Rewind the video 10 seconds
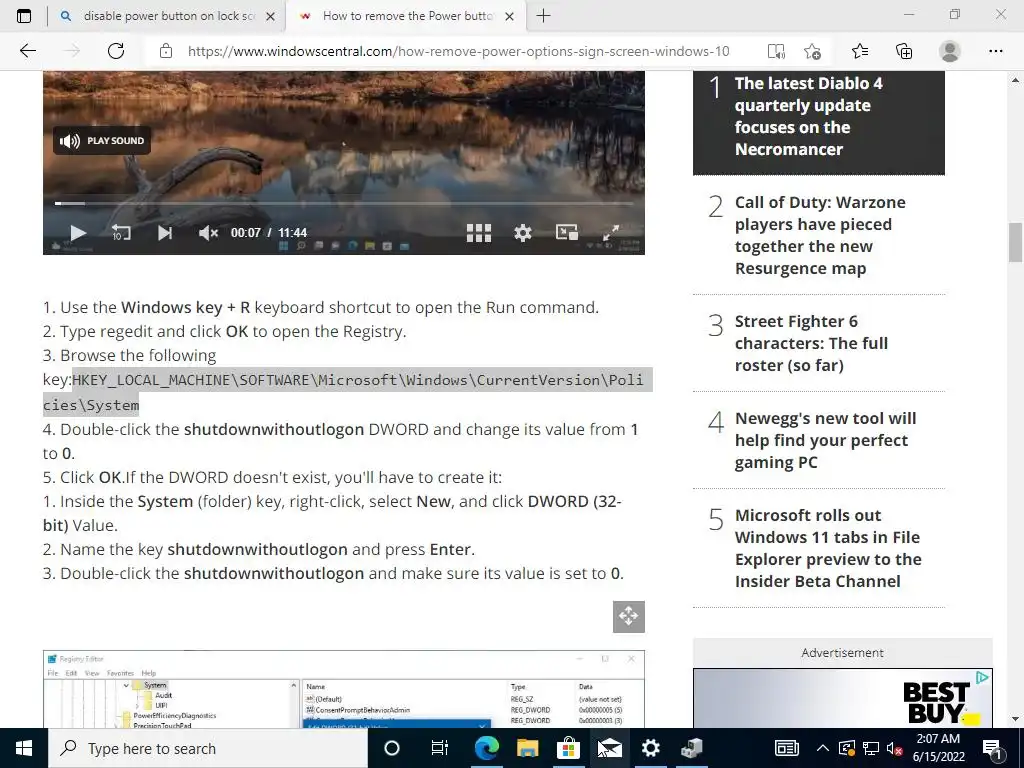The image size is (1024, 768). click(121, 232)
